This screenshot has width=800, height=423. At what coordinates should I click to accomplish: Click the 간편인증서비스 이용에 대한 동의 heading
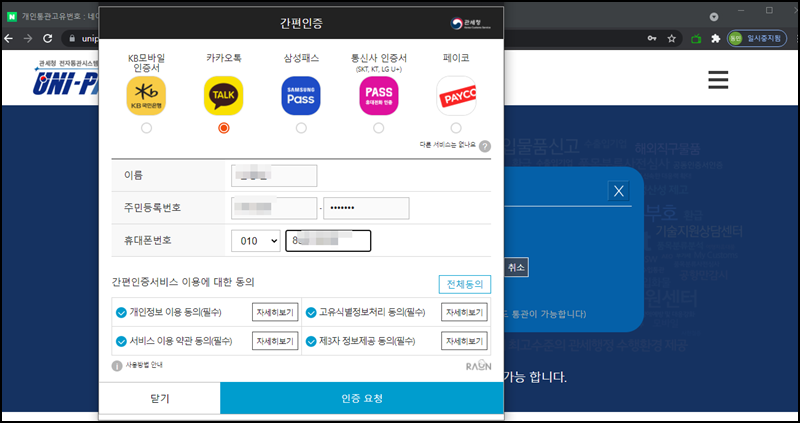[183, 282]
